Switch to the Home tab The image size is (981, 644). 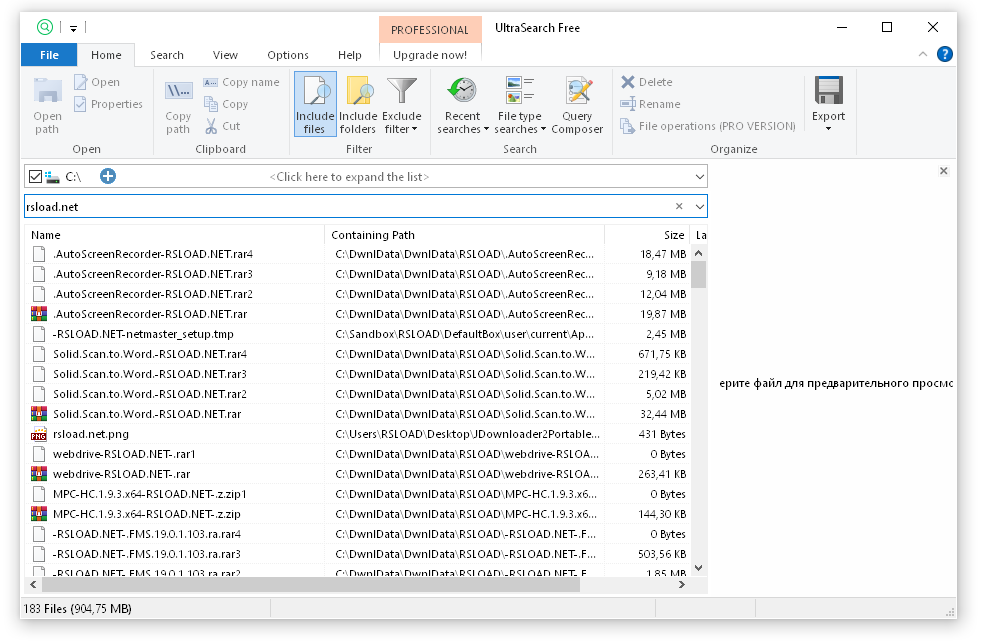pyautogui.click(x=106, y=55)
